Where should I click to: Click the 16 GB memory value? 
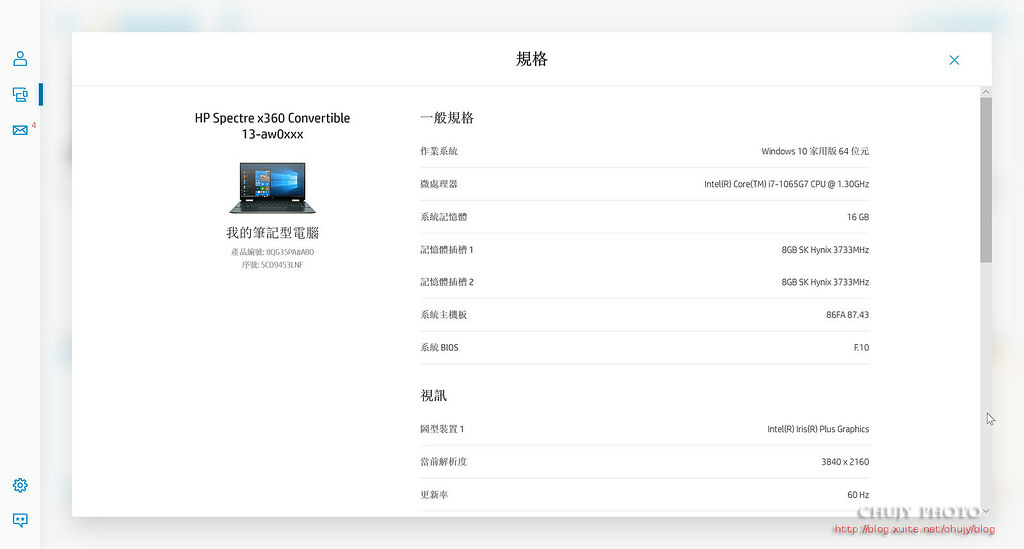[858, 217]
